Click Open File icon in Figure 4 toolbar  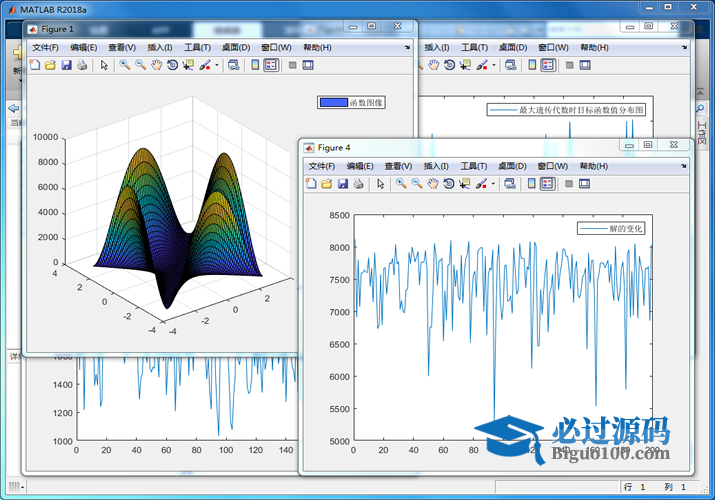pos(326,184)
